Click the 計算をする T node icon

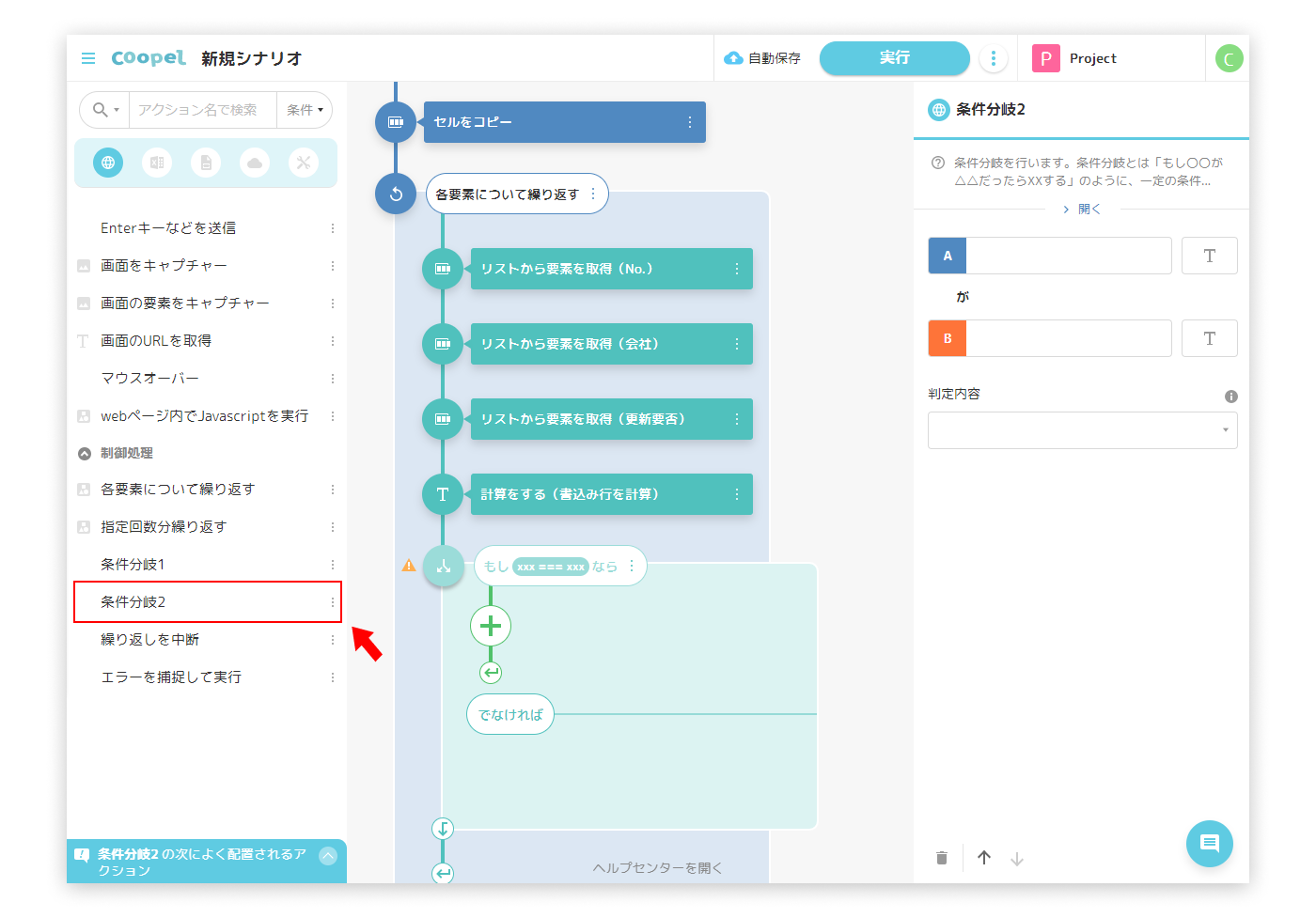[x=443, y=494]
